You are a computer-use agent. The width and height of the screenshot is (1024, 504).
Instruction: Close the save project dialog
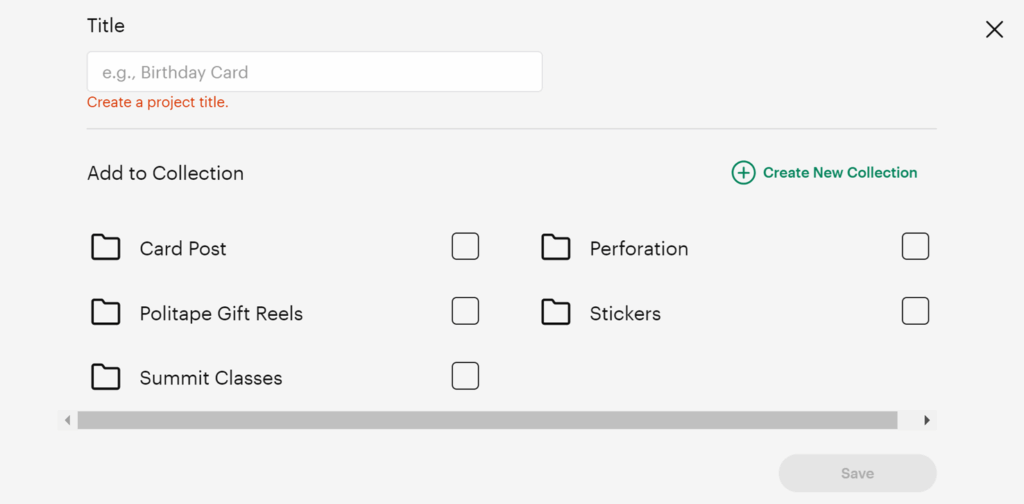click(x=994, y=29)
